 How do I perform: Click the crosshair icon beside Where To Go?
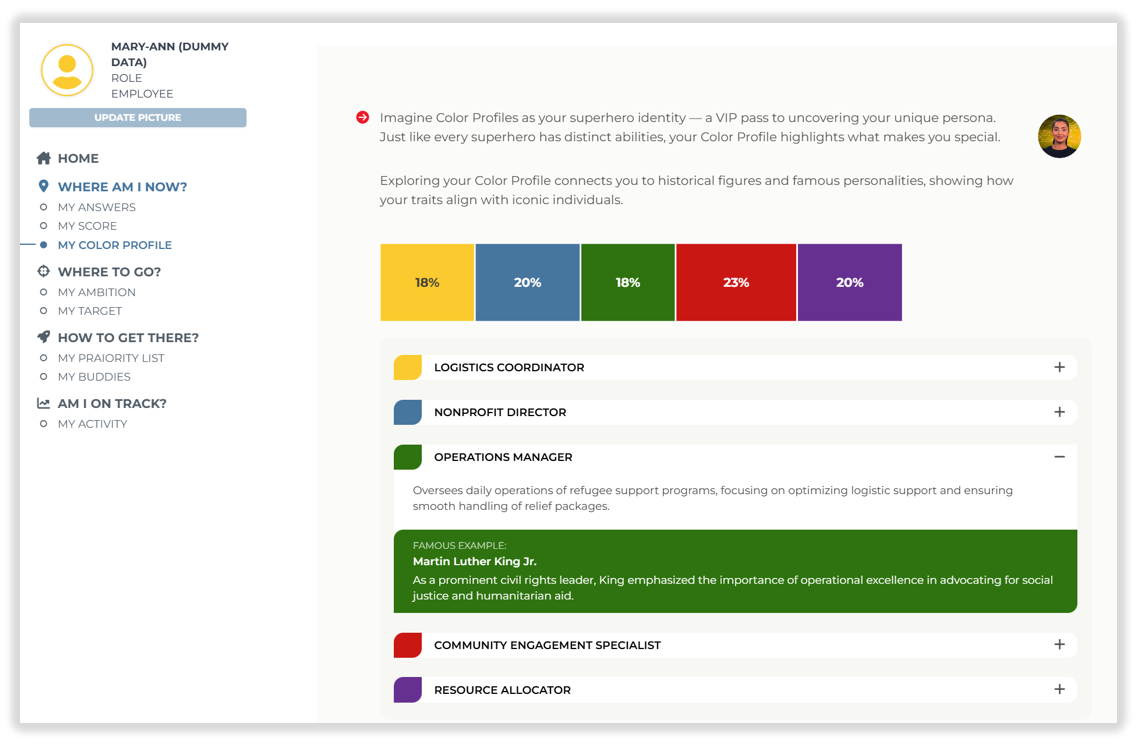(44, 271)
